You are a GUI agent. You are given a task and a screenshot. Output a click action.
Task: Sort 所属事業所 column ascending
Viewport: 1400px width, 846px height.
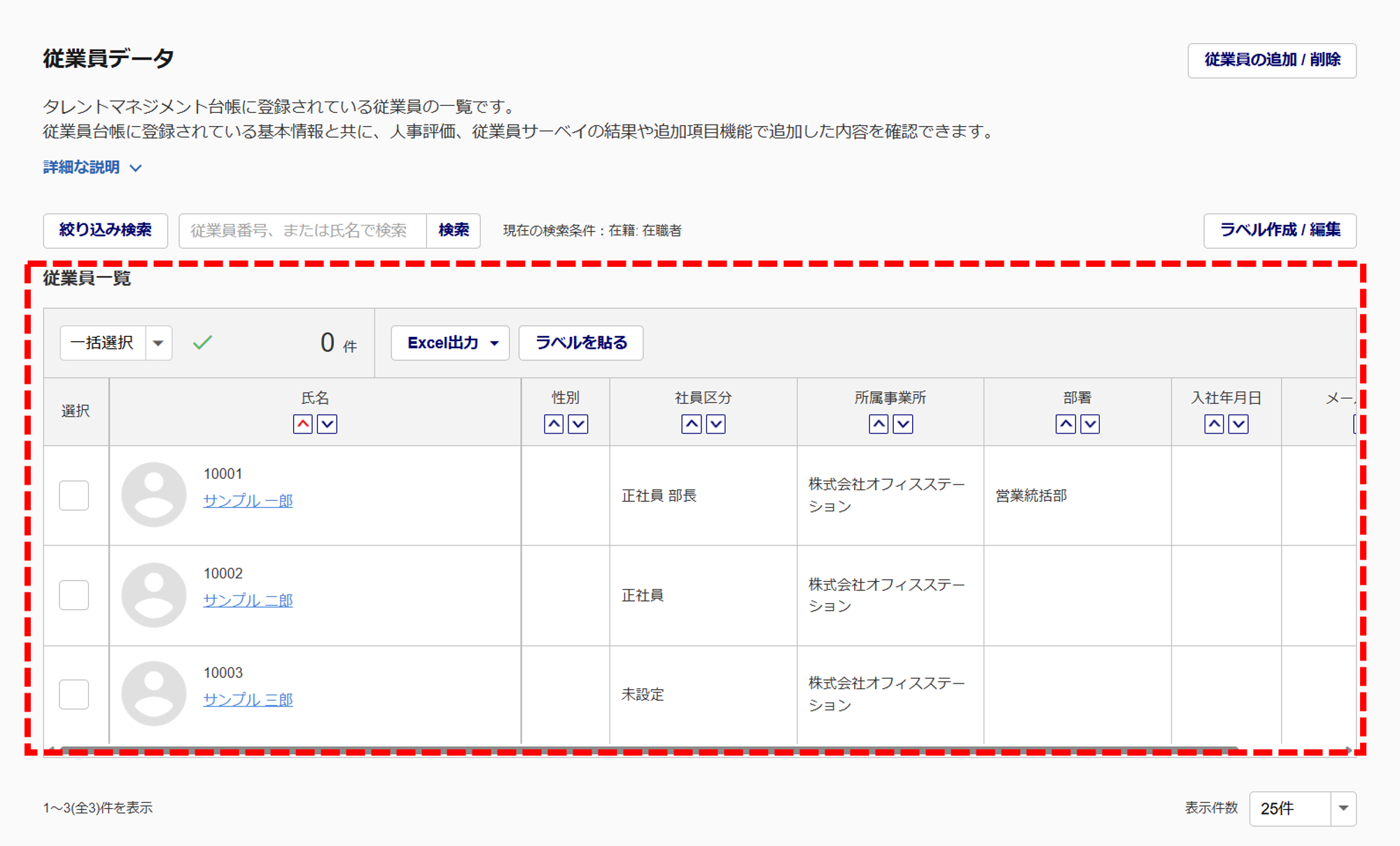coord(878,424)
